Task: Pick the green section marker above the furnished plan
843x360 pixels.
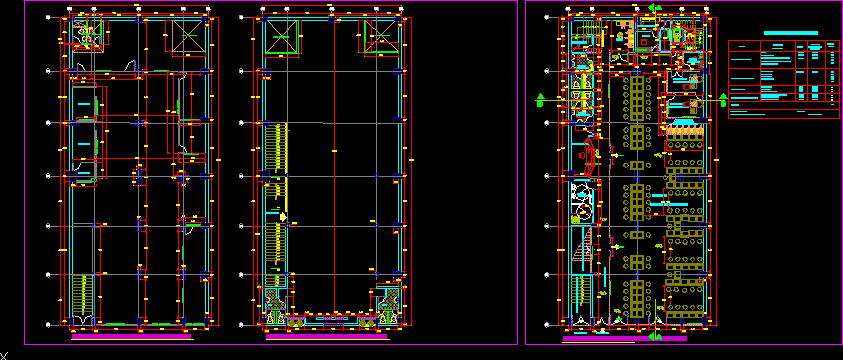Action: coord(655,8)
